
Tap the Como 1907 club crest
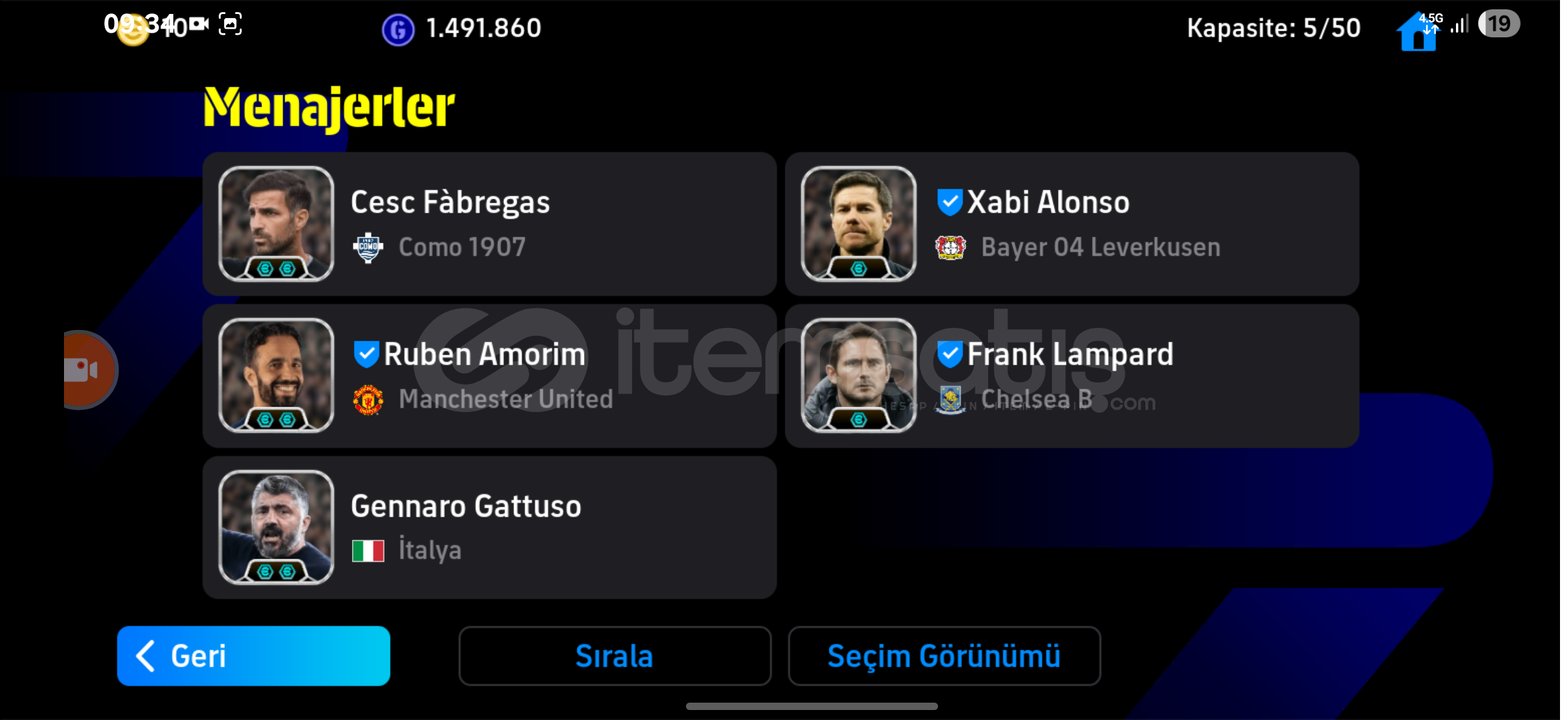click(368, 248)
